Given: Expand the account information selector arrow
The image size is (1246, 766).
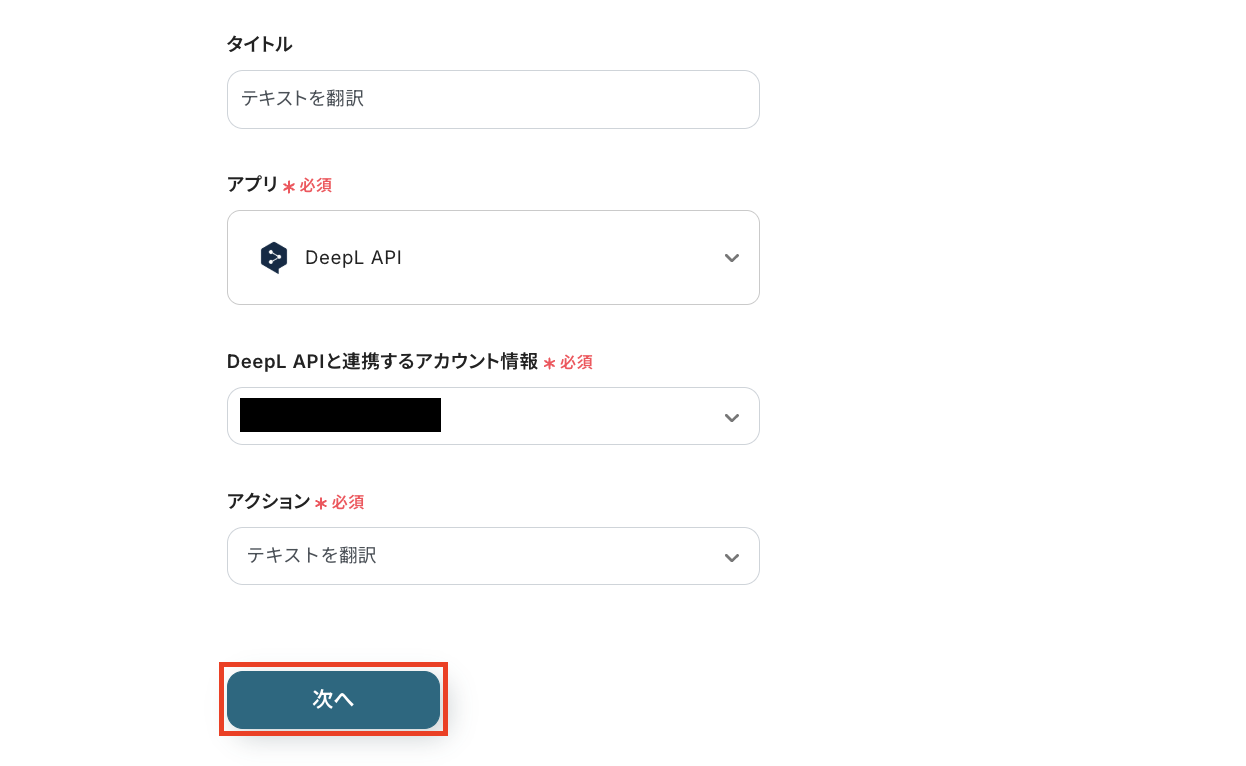Looking at the screenshot, I should (731, 416).
